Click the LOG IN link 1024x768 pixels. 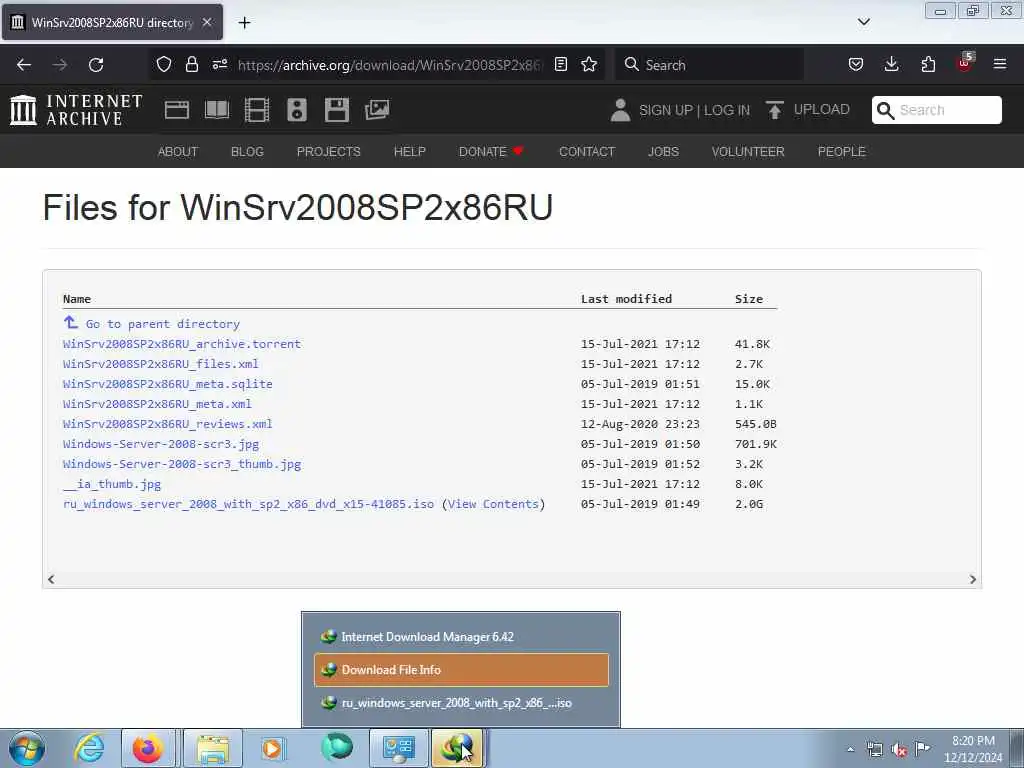pyautogui.click(x=727, y=110)
